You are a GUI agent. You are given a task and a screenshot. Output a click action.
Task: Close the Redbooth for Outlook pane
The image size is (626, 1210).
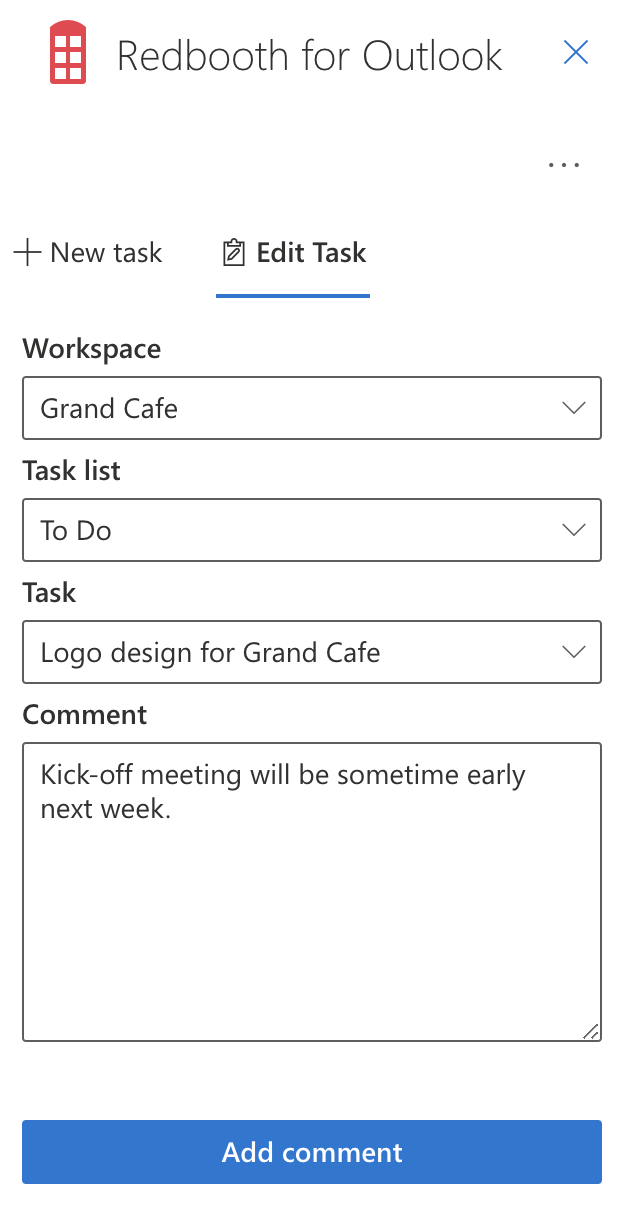coord(575,53)
